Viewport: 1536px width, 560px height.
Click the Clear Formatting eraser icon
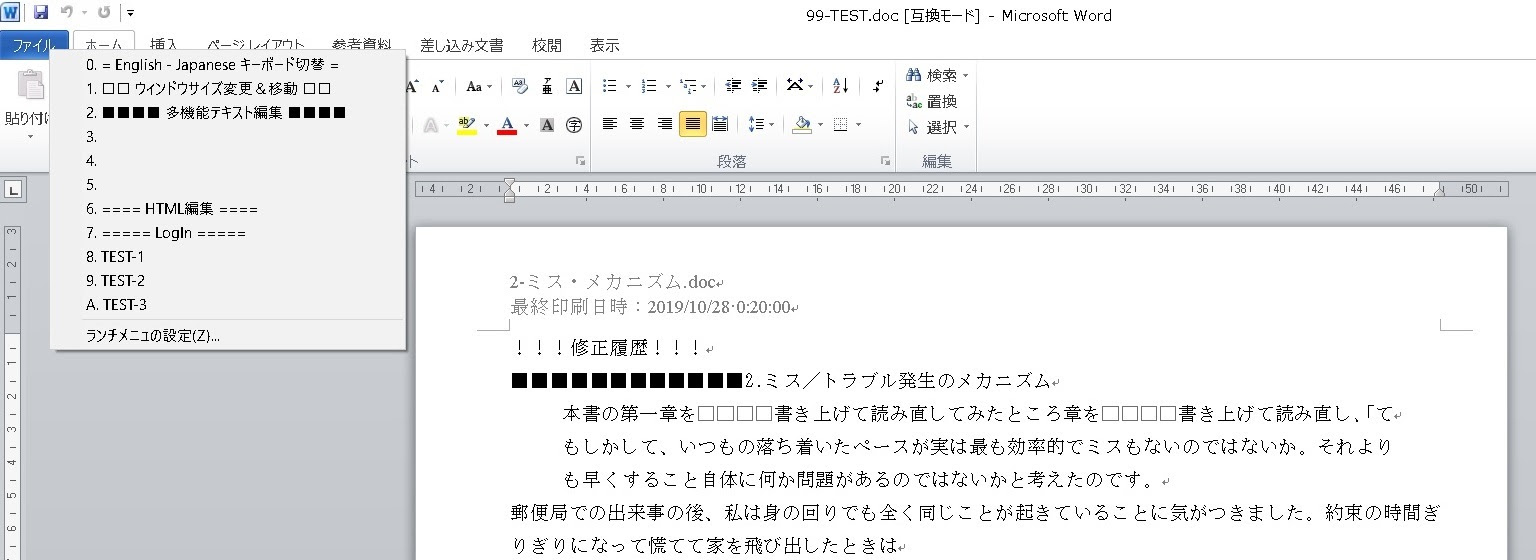[x=520, y=86]
